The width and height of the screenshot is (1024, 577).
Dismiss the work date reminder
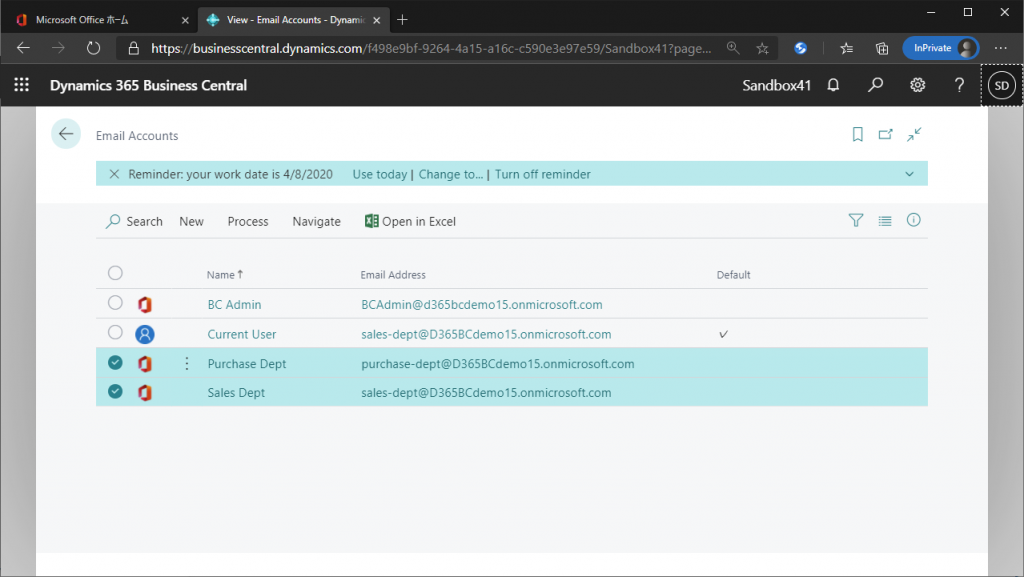click(114, 174)
